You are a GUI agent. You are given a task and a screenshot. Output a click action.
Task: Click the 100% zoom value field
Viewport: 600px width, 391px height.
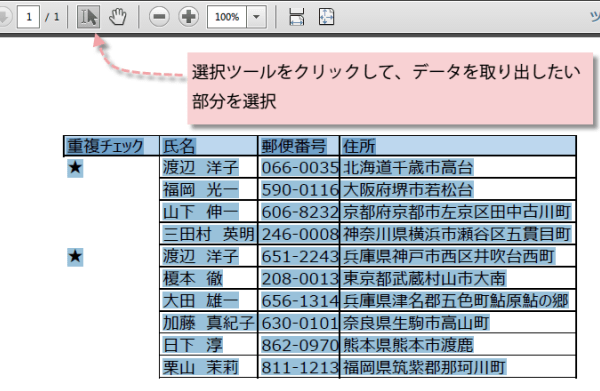coord(227,17)
